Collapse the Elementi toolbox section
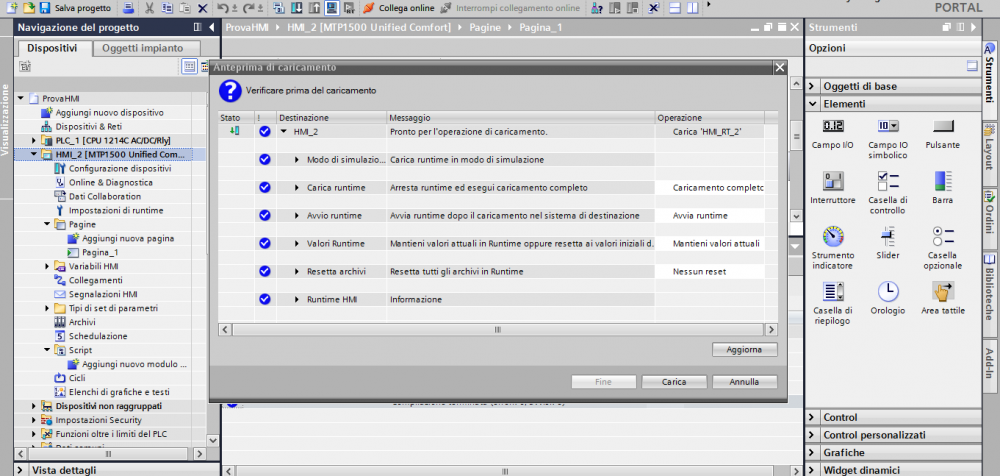Viewport: 1000px width, 476px height. 812,103
